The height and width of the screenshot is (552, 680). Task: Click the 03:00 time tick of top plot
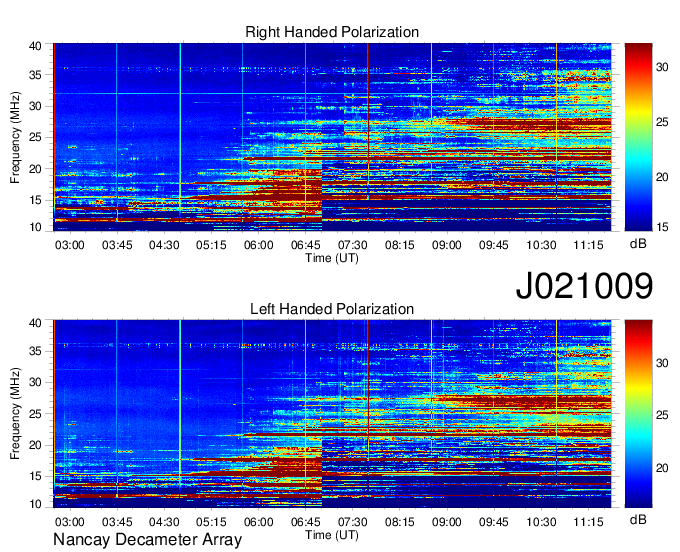point(69,245)
